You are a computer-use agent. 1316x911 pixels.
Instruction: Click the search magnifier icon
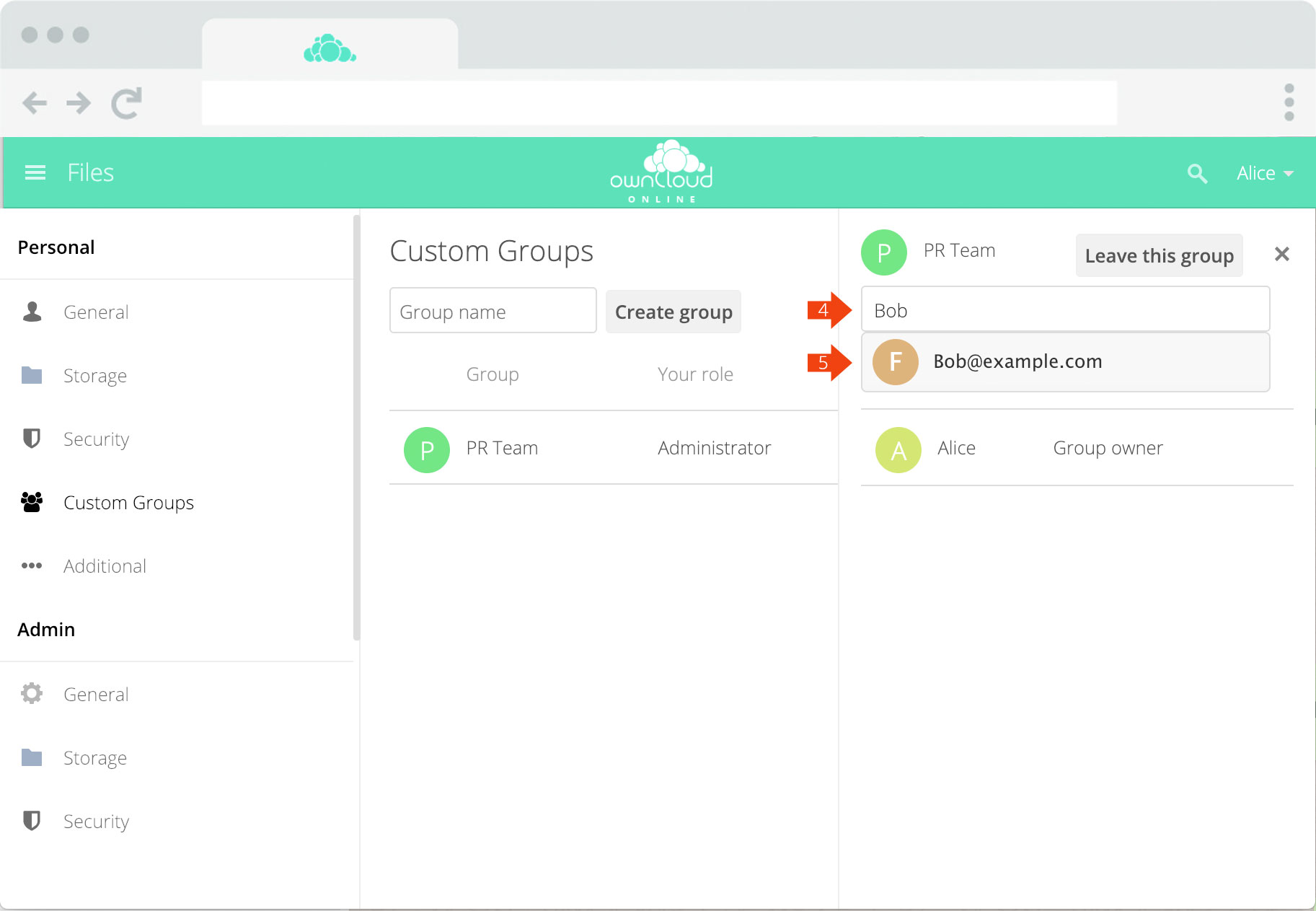tap(1197, 173)
